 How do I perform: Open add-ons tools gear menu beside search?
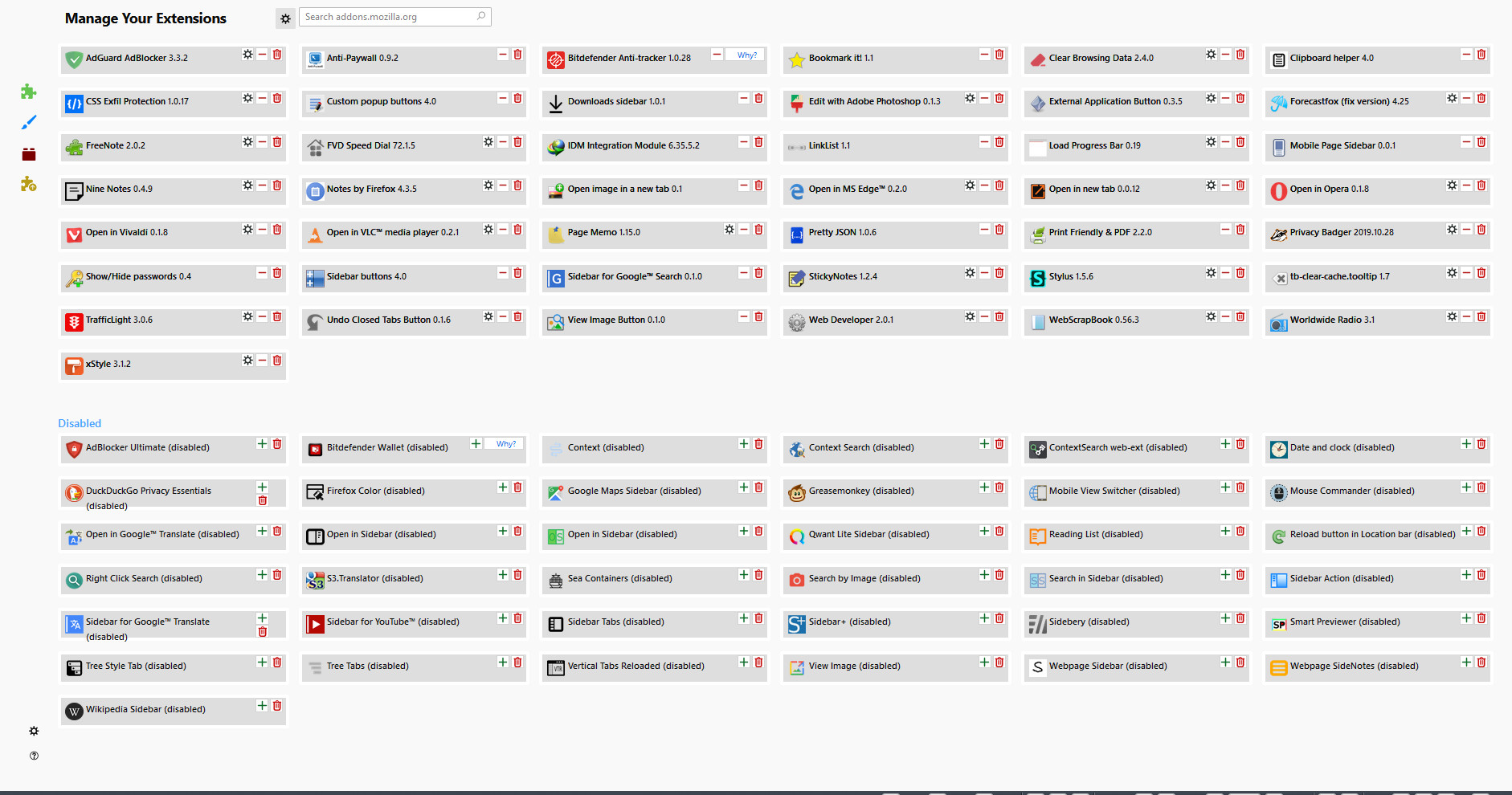(285, 18)
